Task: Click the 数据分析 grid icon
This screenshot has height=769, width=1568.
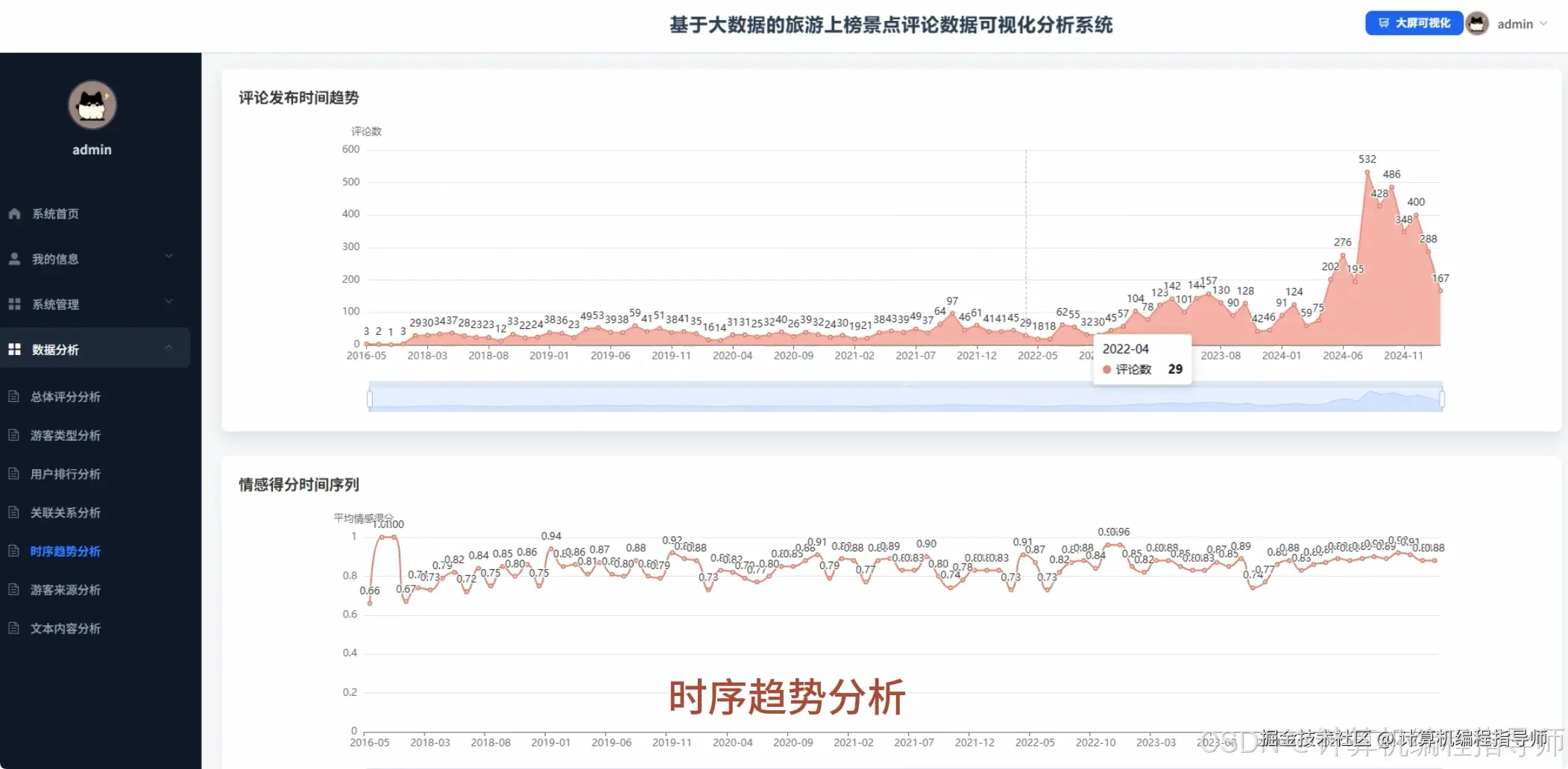Action: pyautogui.click(x=14, y=349)
